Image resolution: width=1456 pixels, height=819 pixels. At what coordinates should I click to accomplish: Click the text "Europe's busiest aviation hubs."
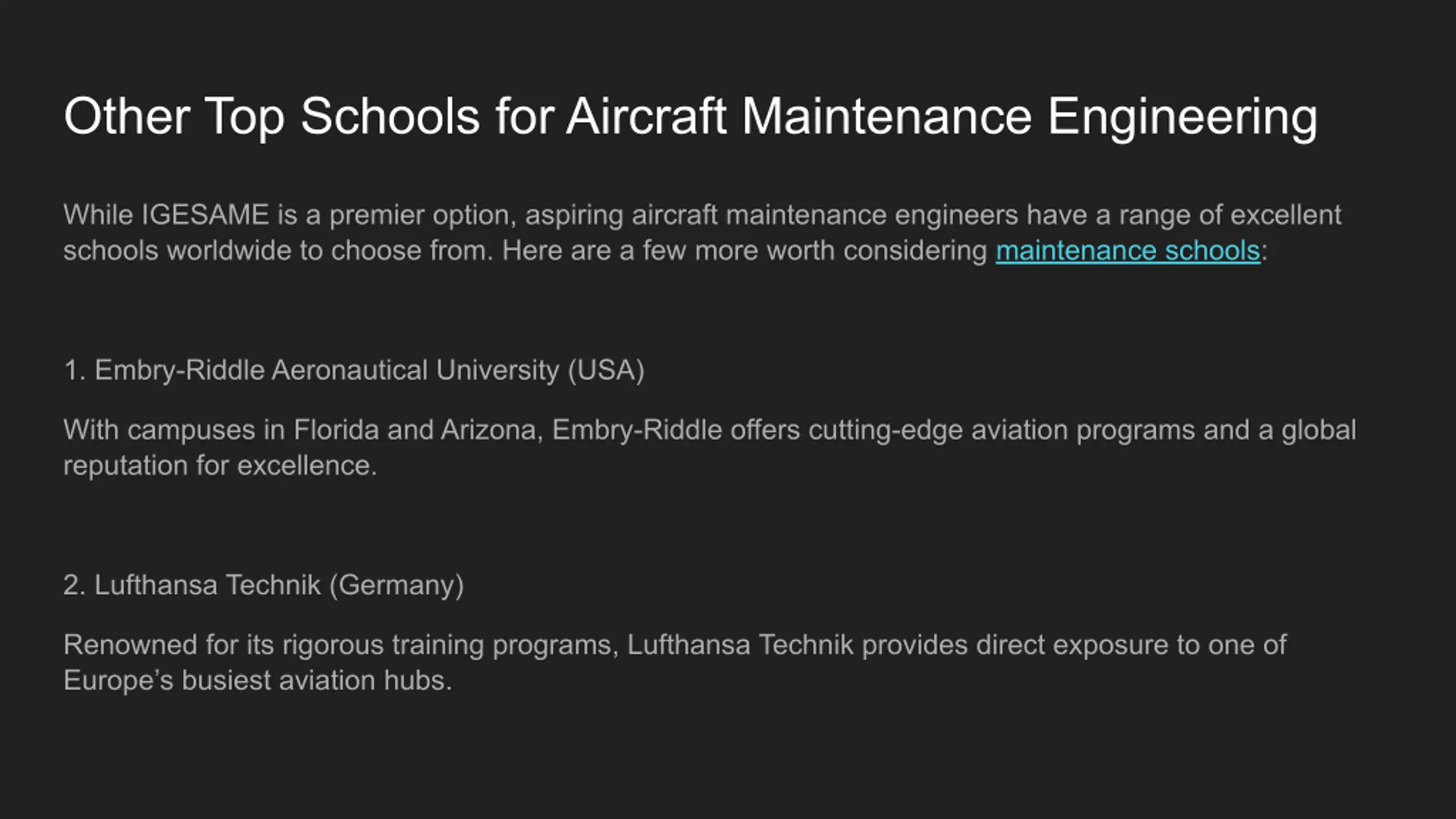pyautogui.click(x=258, y=681)
